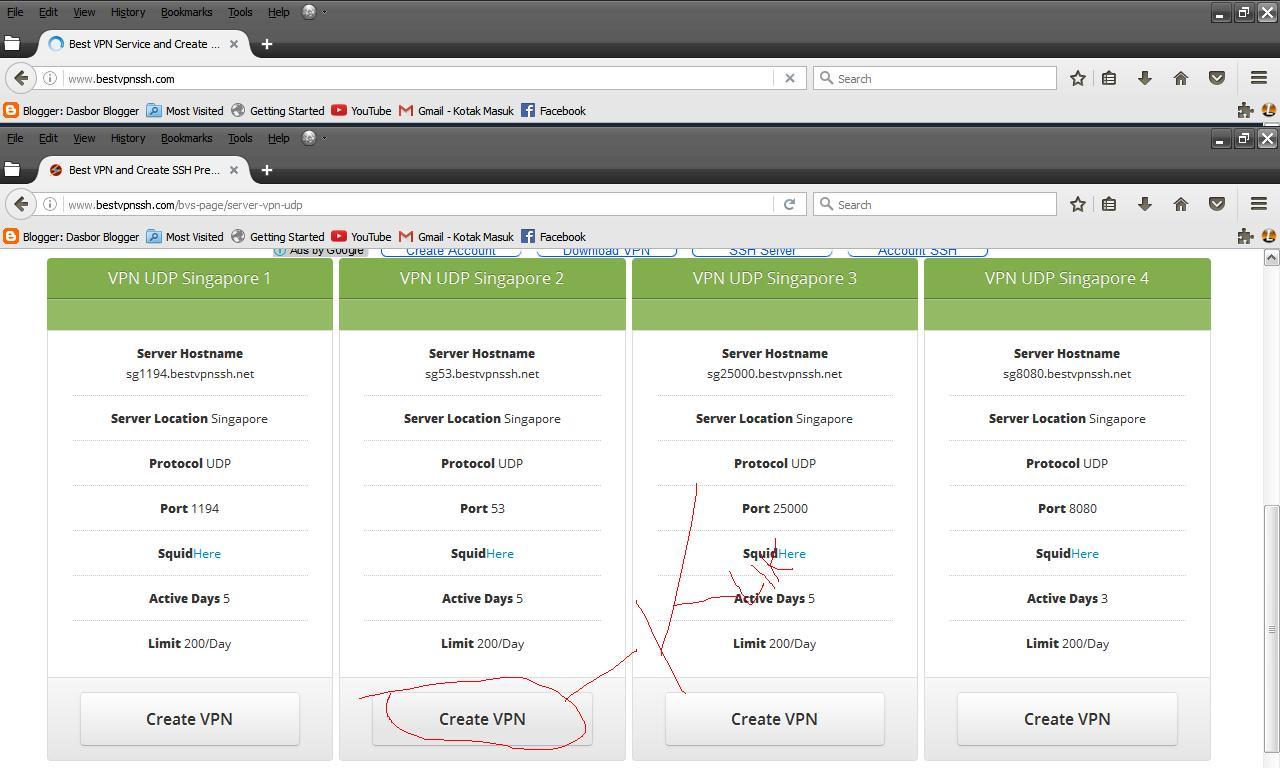Open YouTube bookmark in front window

(x=361, y=237)
